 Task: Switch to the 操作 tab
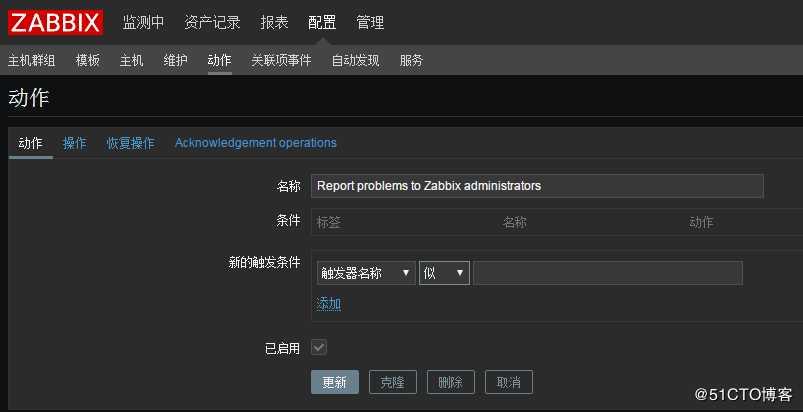(x=74, y=143)
